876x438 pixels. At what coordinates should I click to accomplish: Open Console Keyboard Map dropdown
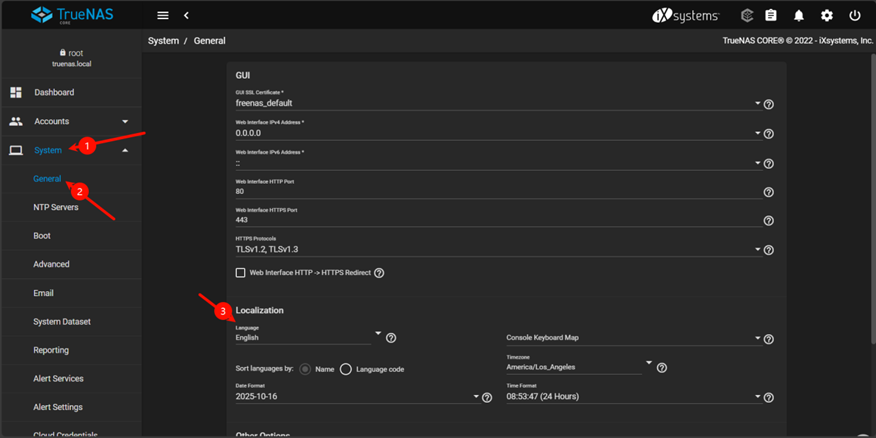point(634,338)
